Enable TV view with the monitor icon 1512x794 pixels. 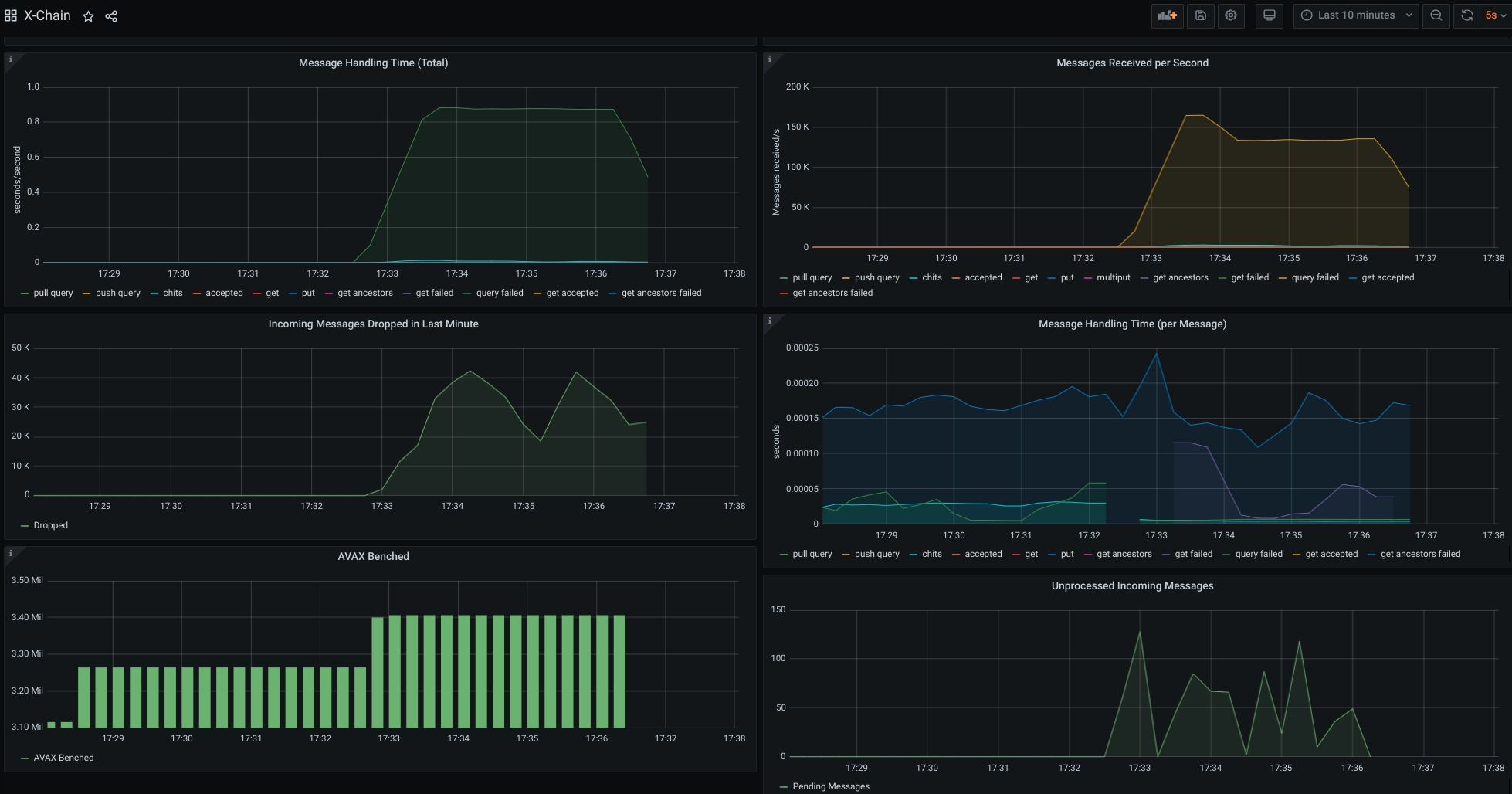(1269, 15)
